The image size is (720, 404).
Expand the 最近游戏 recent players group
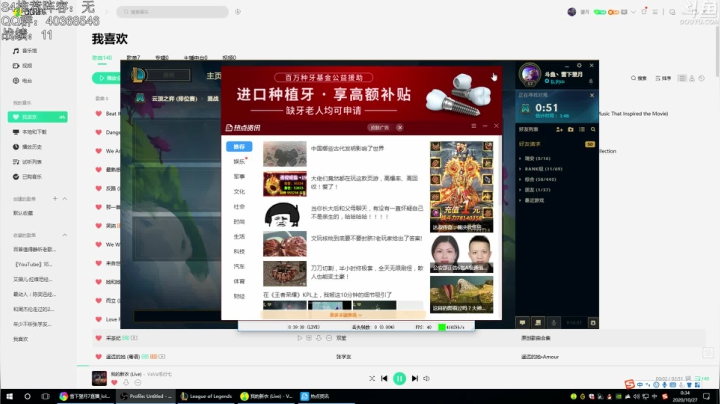point(532,201)
